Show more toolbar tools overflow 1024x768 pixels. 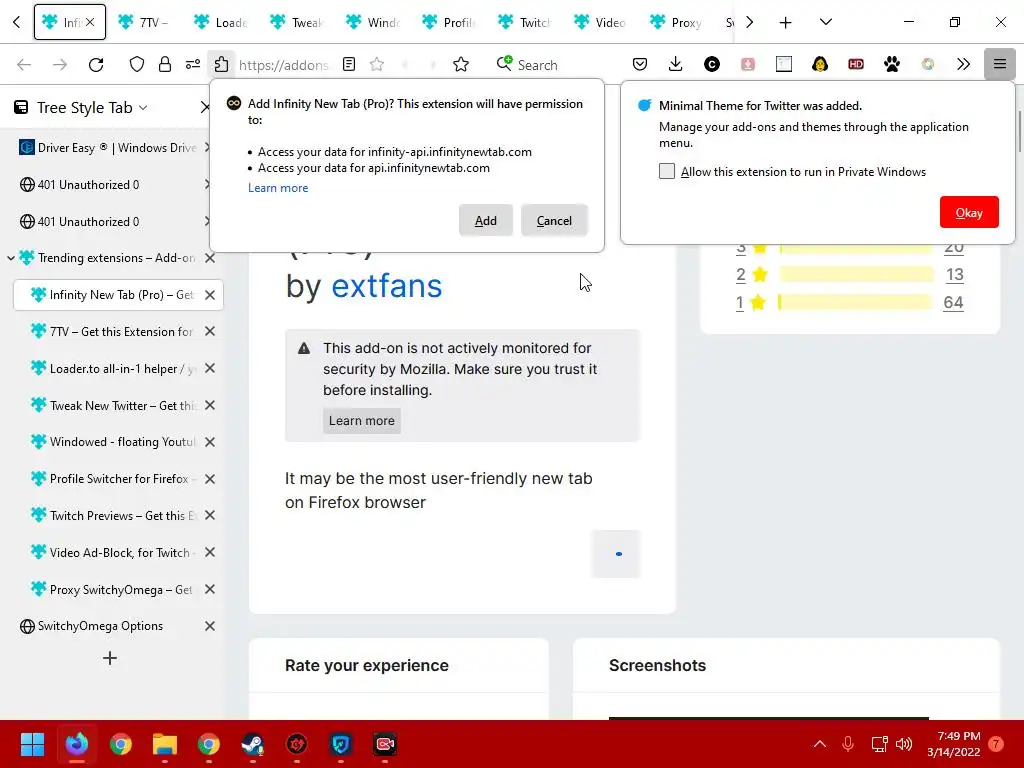963,64
